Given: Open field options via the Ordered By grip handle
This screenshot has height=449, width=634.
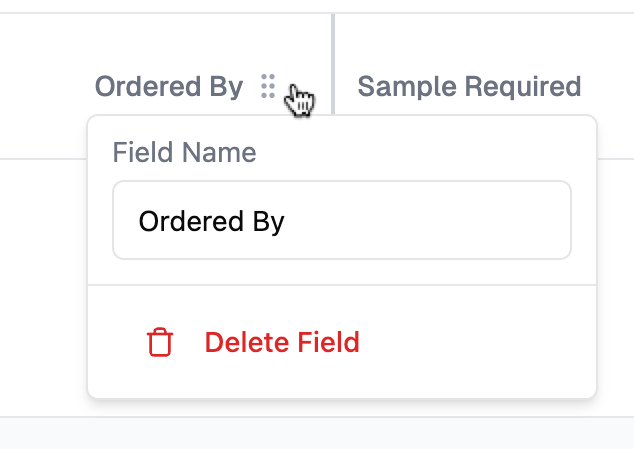Looking at the screenshot, I should (267, 87).
